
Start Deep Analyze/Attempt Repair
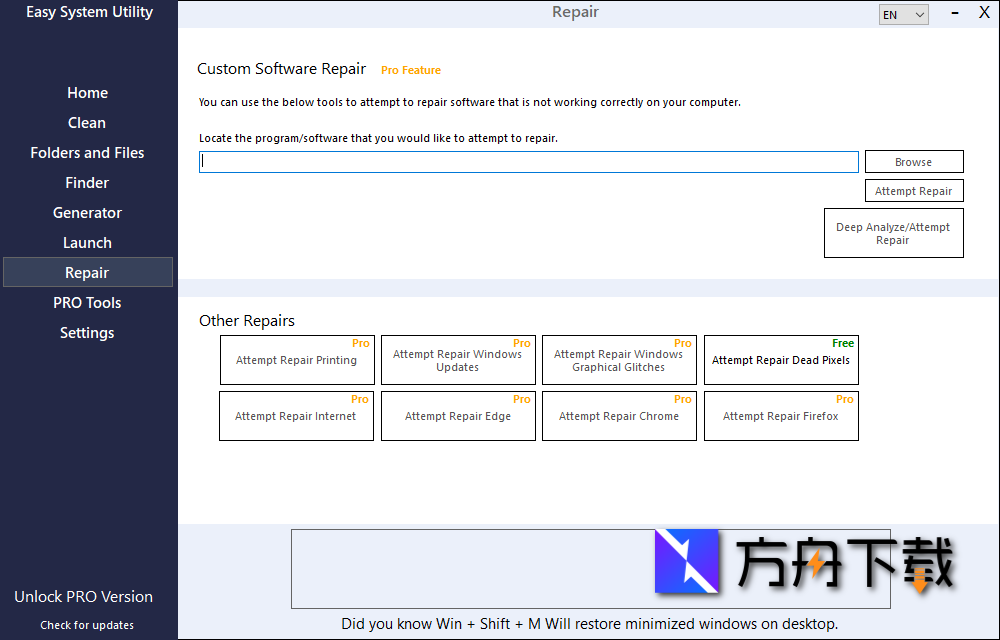[893, 233]
